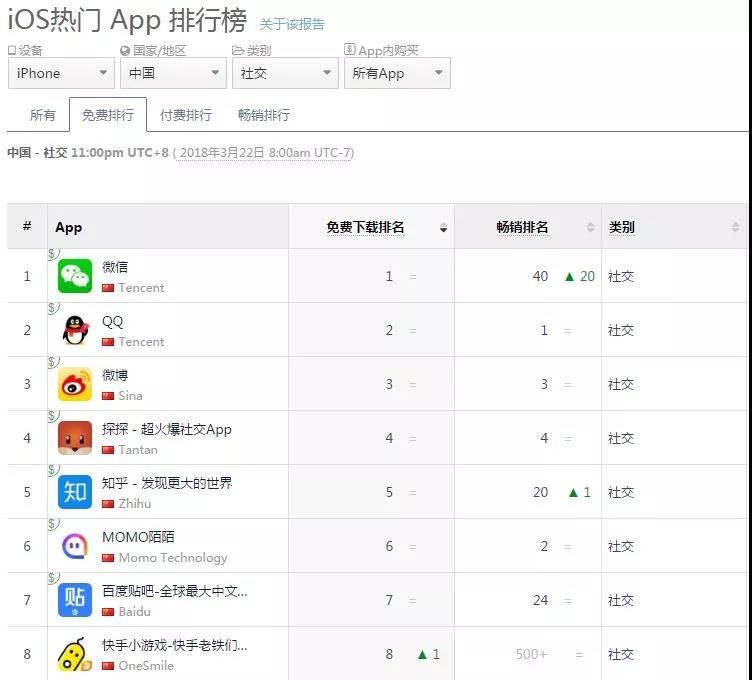The height and width of the screenshot is (680, 752).
Task: Switch to the 所有 tab
Action: tap(43, 115)
